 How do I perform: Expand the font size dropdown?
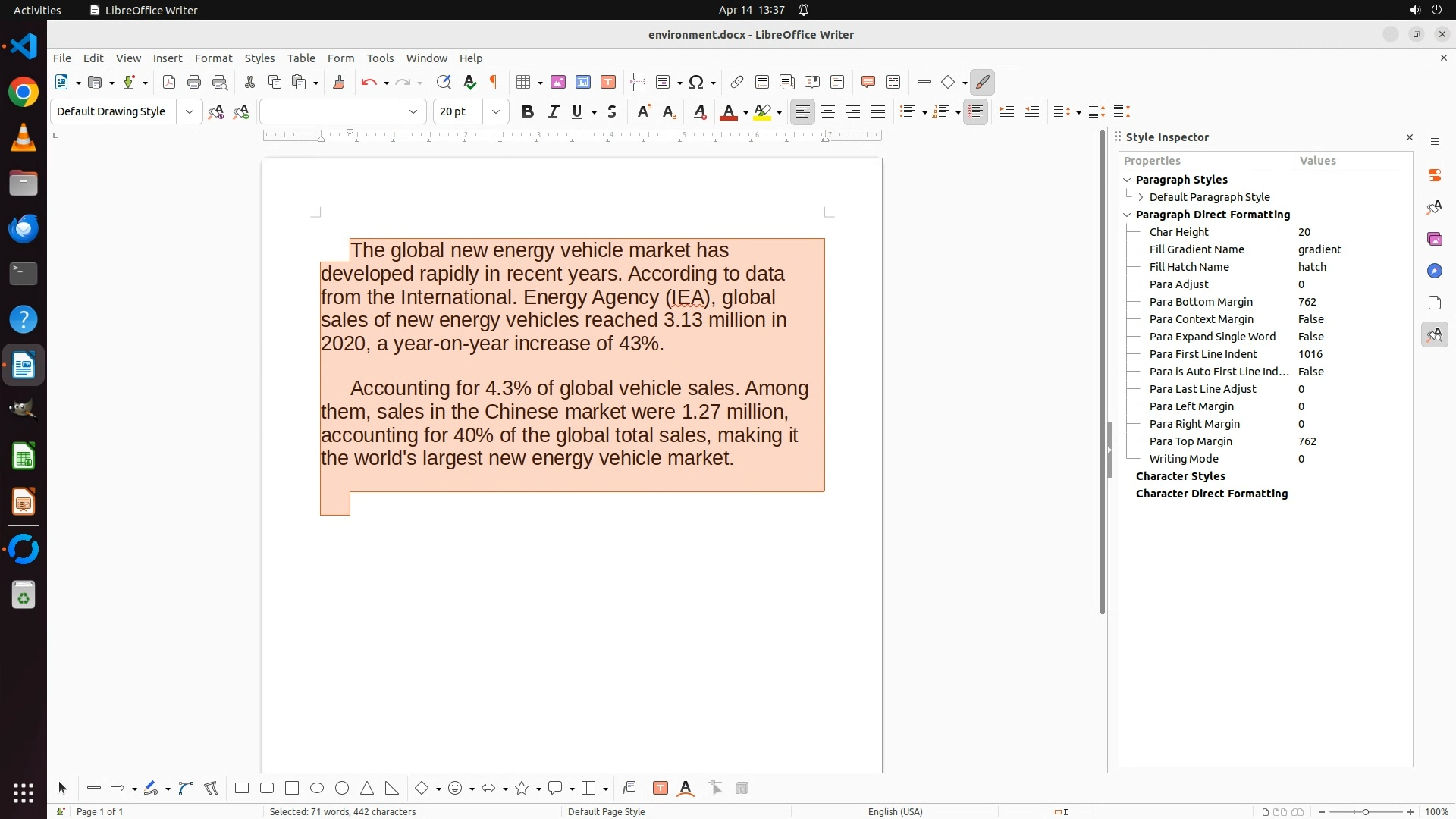pyautogui.click(x=496, y=112)
